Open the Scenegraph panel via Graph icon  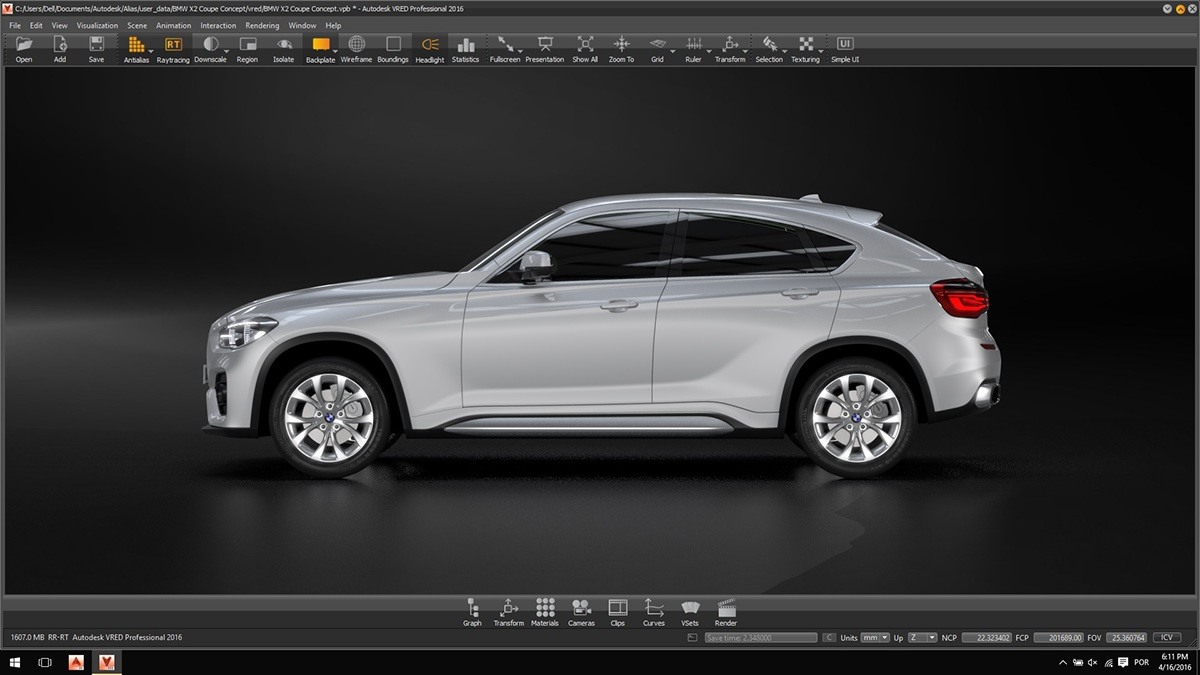[x=472, y=608]
